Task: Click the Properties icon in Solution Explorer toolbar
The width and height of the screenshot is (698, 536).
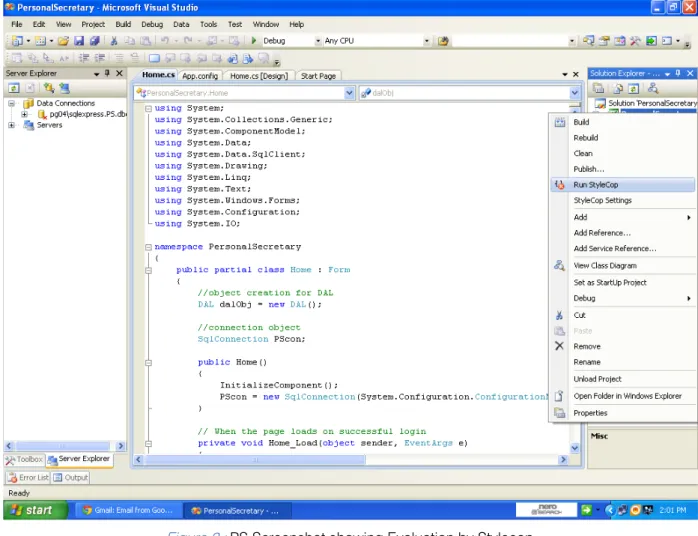Action: click(x=599, y=89)
